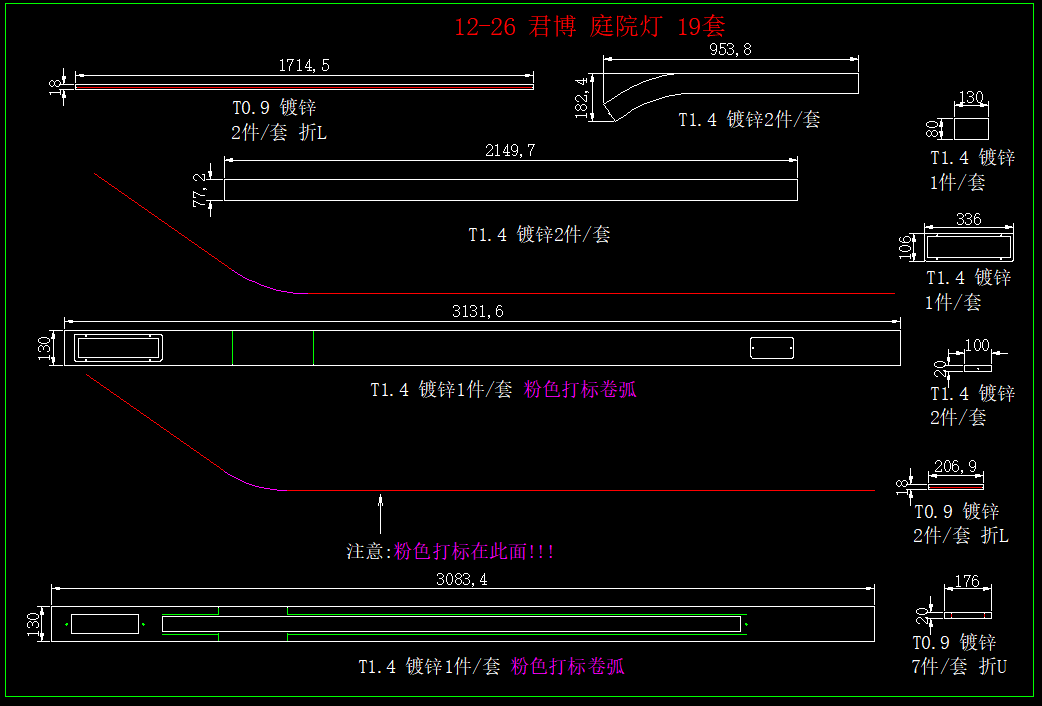Select the magenta 粉色打标卷弧 text under 3131,6 part
Screen dimensions: 1042x706
click(x=580, y=390)
